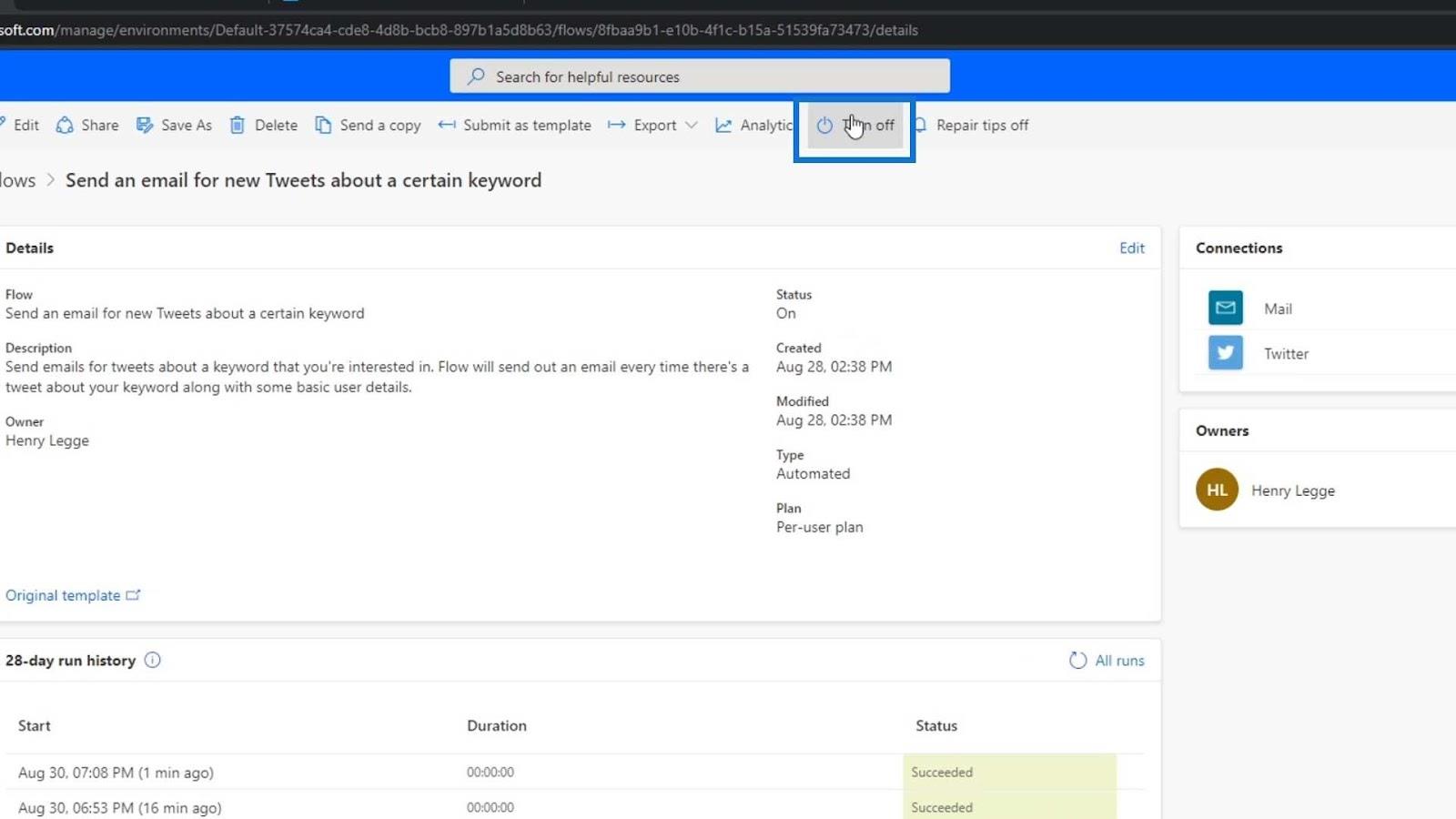Click the Per-user plan value
This screenshot has width=1456, height=819.
pos(819,527)
